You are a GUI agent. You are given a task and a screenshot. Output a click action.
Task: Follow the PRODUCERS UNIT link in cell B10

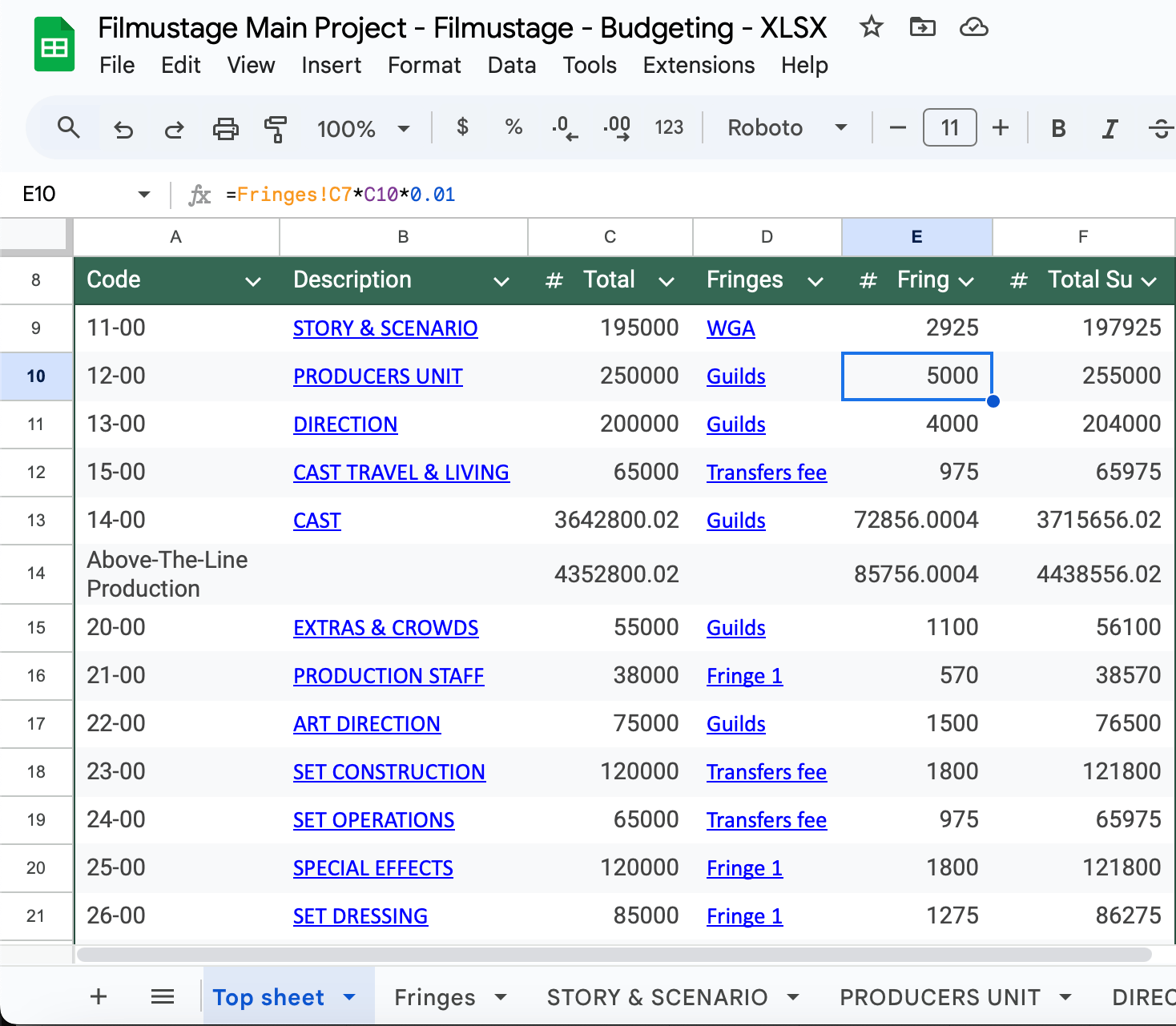click(x=378, y=376)
